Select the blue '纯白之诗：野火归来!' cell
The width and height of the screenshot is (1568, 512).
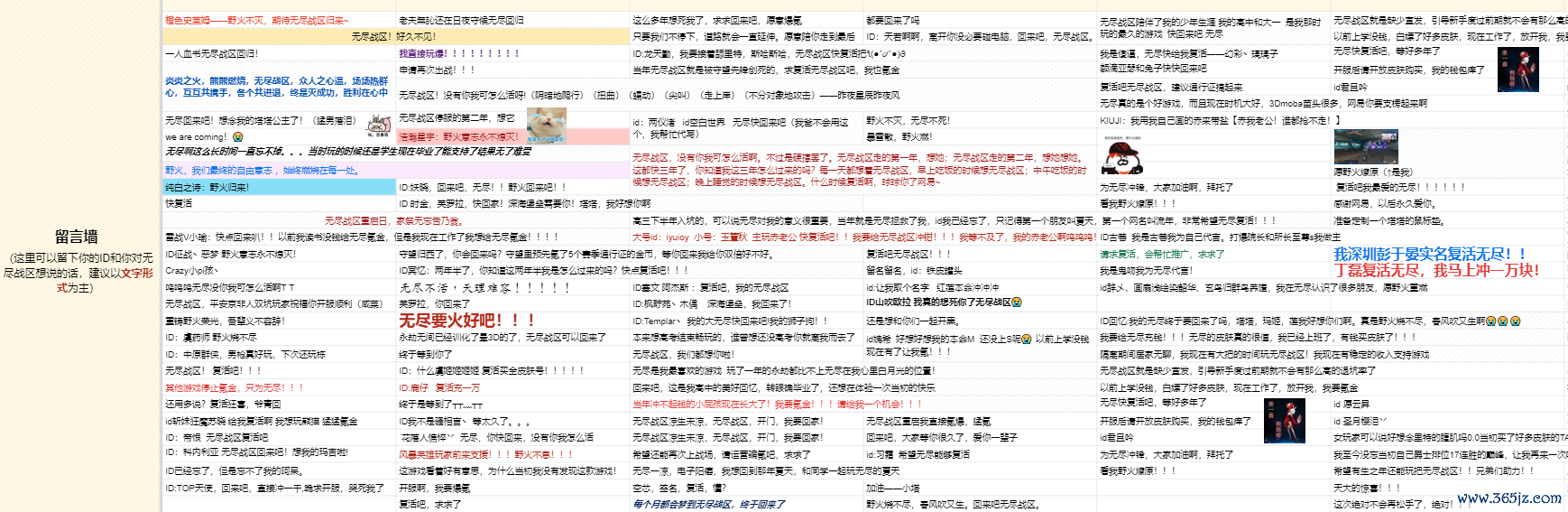279,187
